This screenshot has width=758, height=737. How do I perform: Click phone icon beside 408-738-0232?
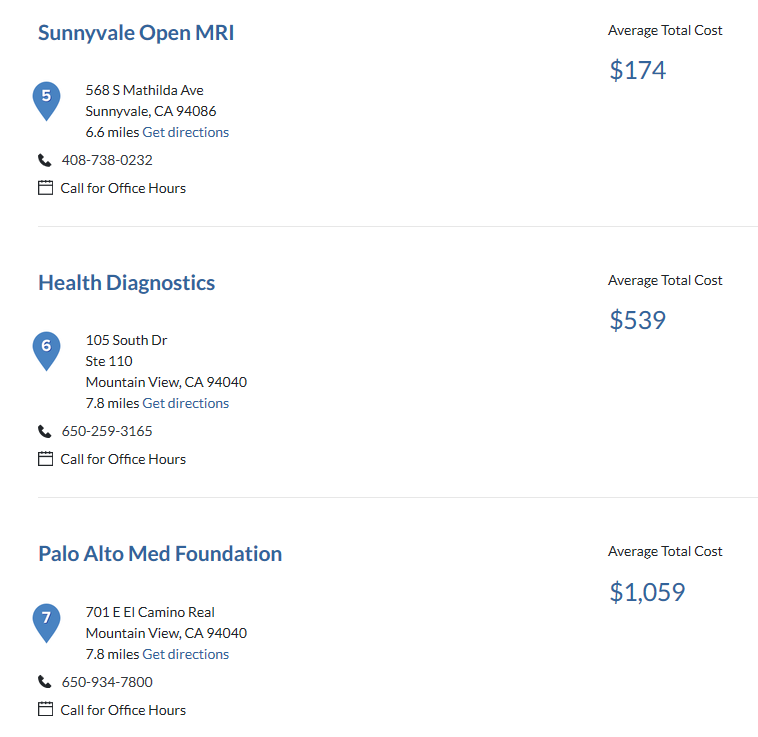pyautogui.click(x=44, y=160)
